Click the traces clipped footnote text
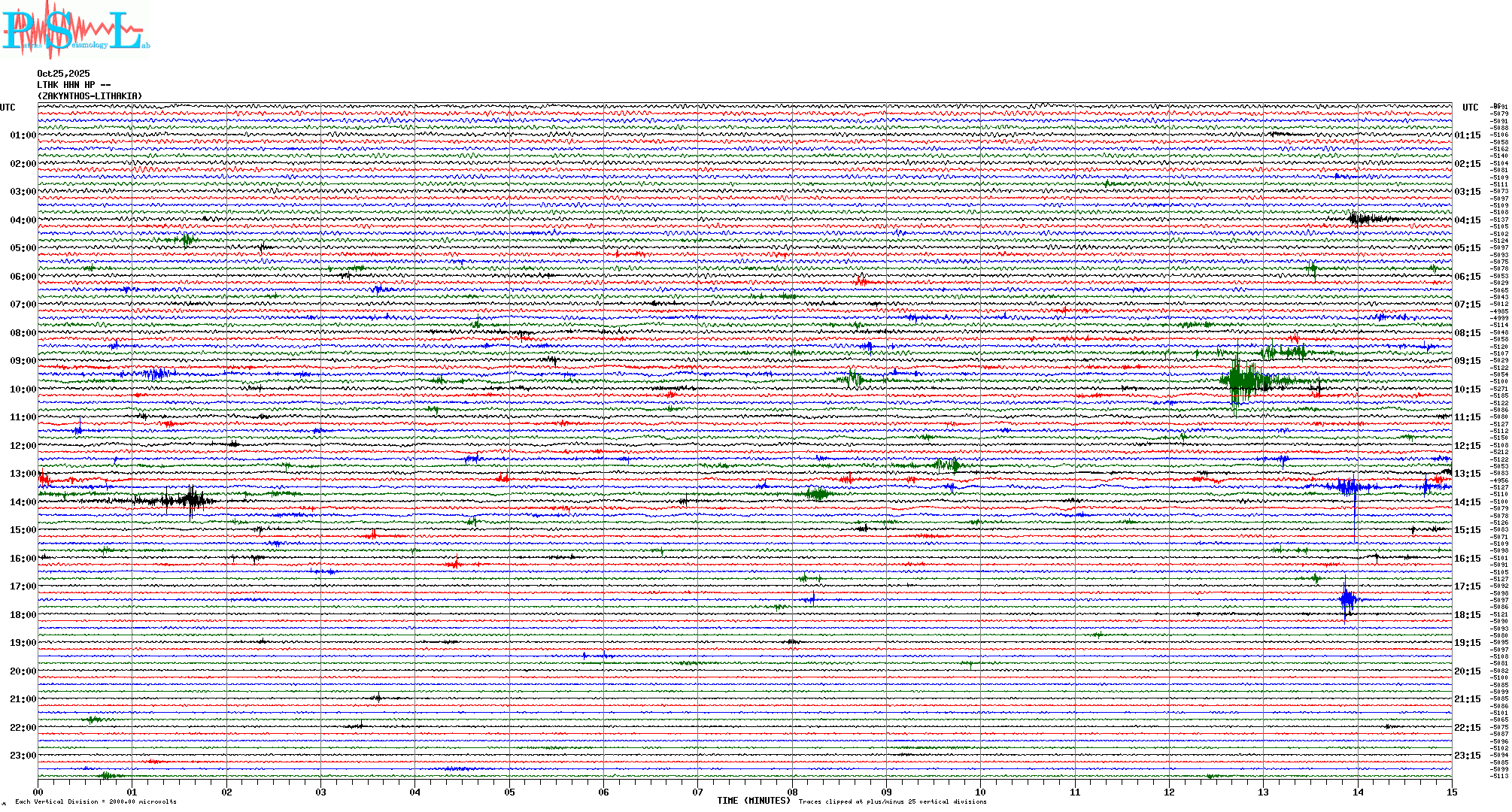The width and height of the screenshot is (1512, 812). [892, 801]
